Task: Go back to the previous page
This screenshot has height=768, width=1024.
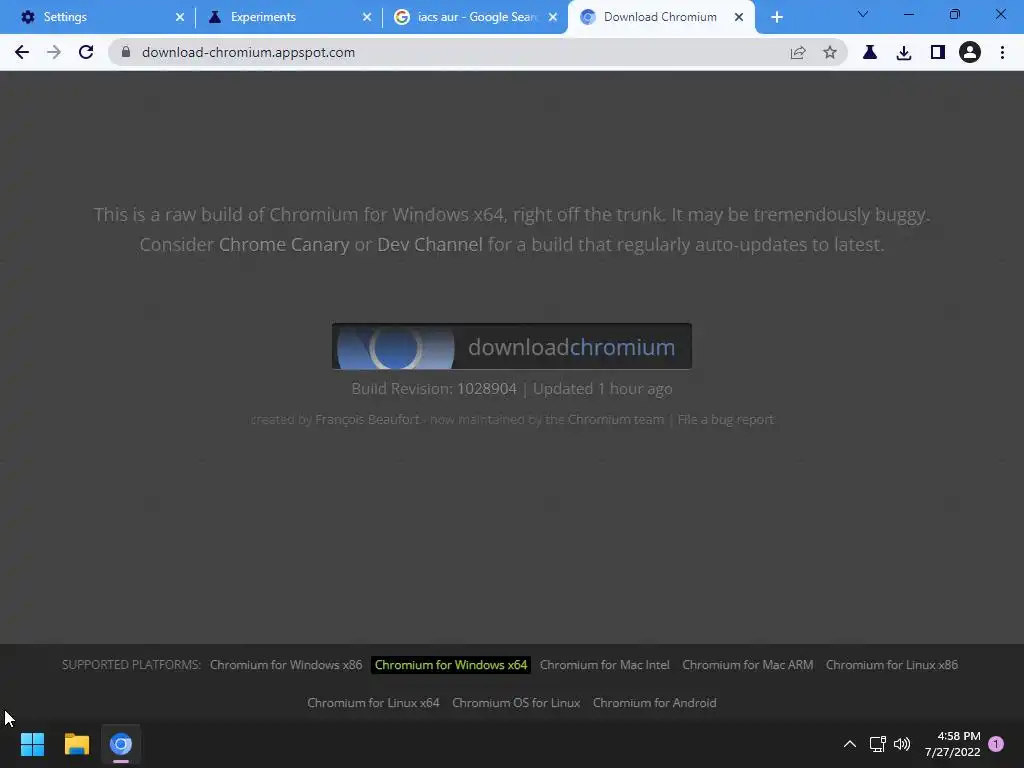Action: pyautogui.click(x=22, y=52)
